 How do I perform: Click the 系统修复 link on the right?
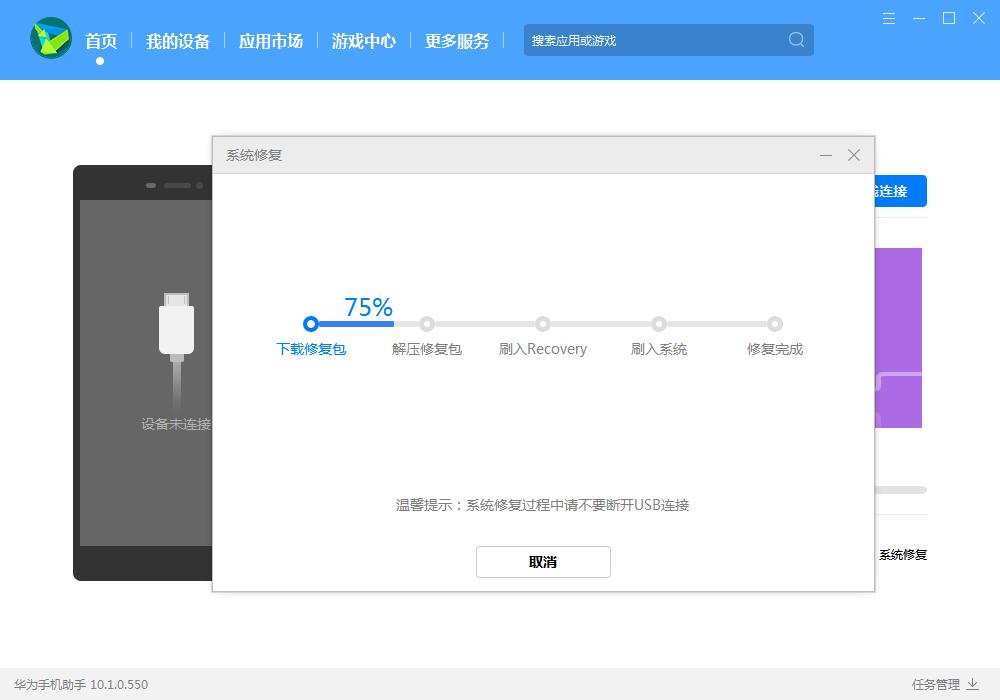902,555
